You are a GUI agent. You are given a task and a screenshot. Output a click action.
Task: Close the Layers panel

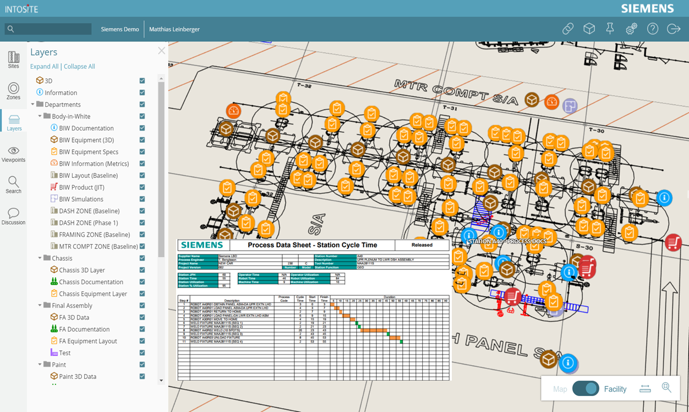tap(161, 51)
